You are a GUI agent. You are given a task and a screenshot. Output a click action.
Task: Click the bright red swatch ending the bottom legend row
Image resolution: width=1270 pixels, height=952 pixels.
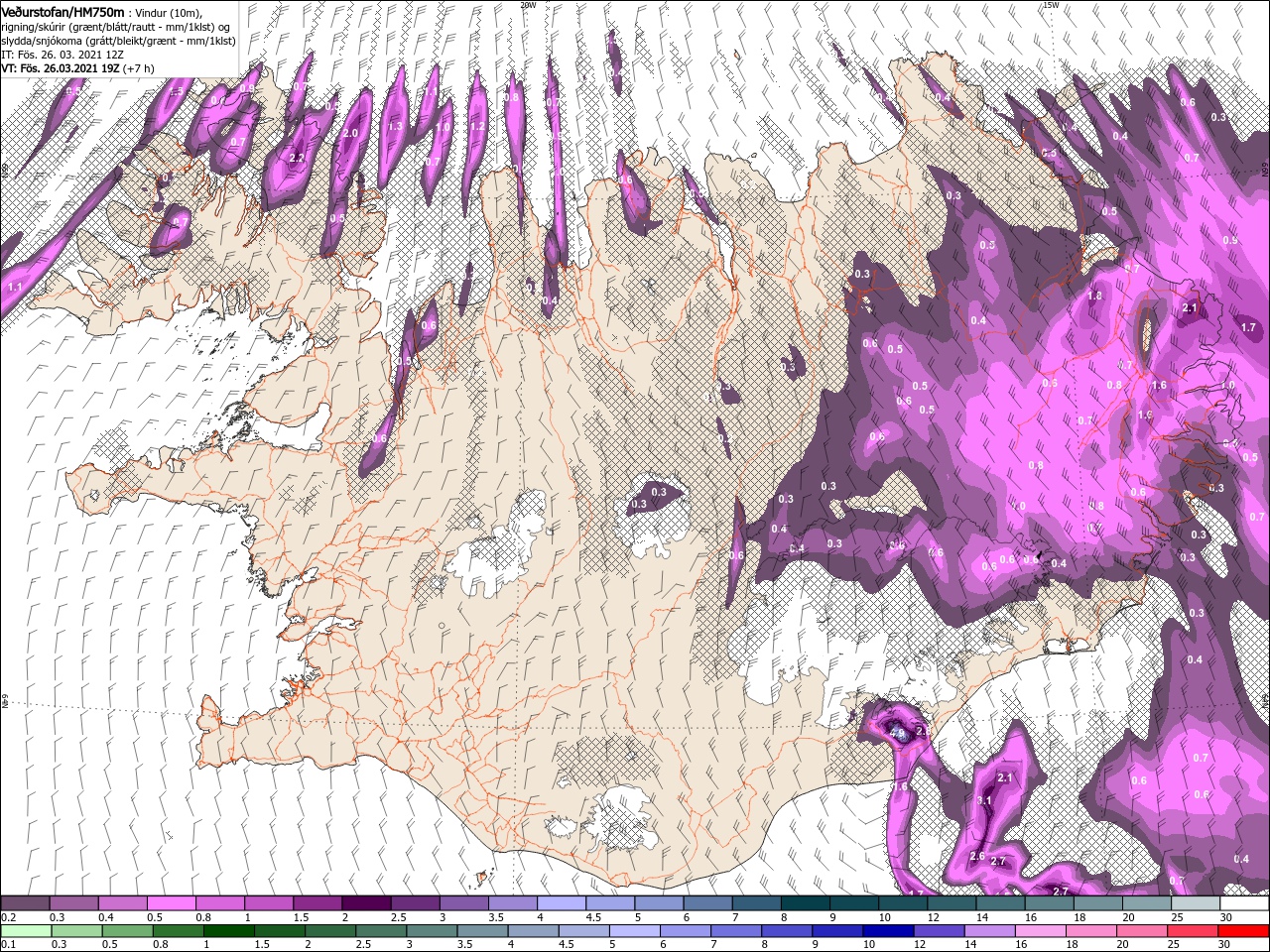pos(1244,931)
